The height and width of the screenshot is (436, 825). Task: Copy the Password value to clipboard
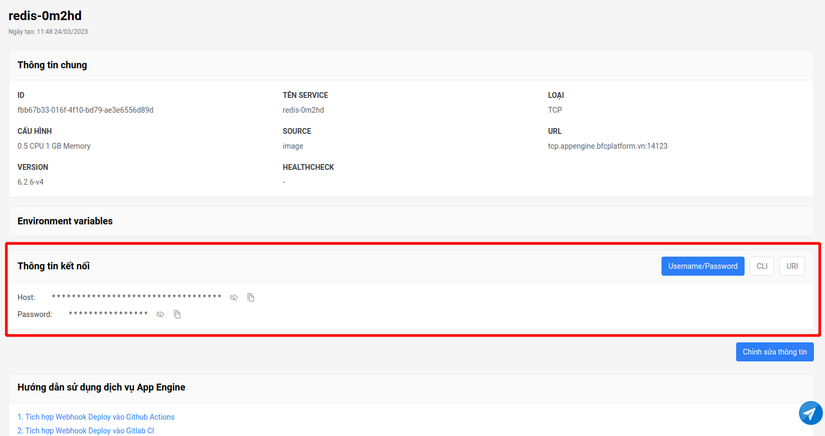(177, 315)
